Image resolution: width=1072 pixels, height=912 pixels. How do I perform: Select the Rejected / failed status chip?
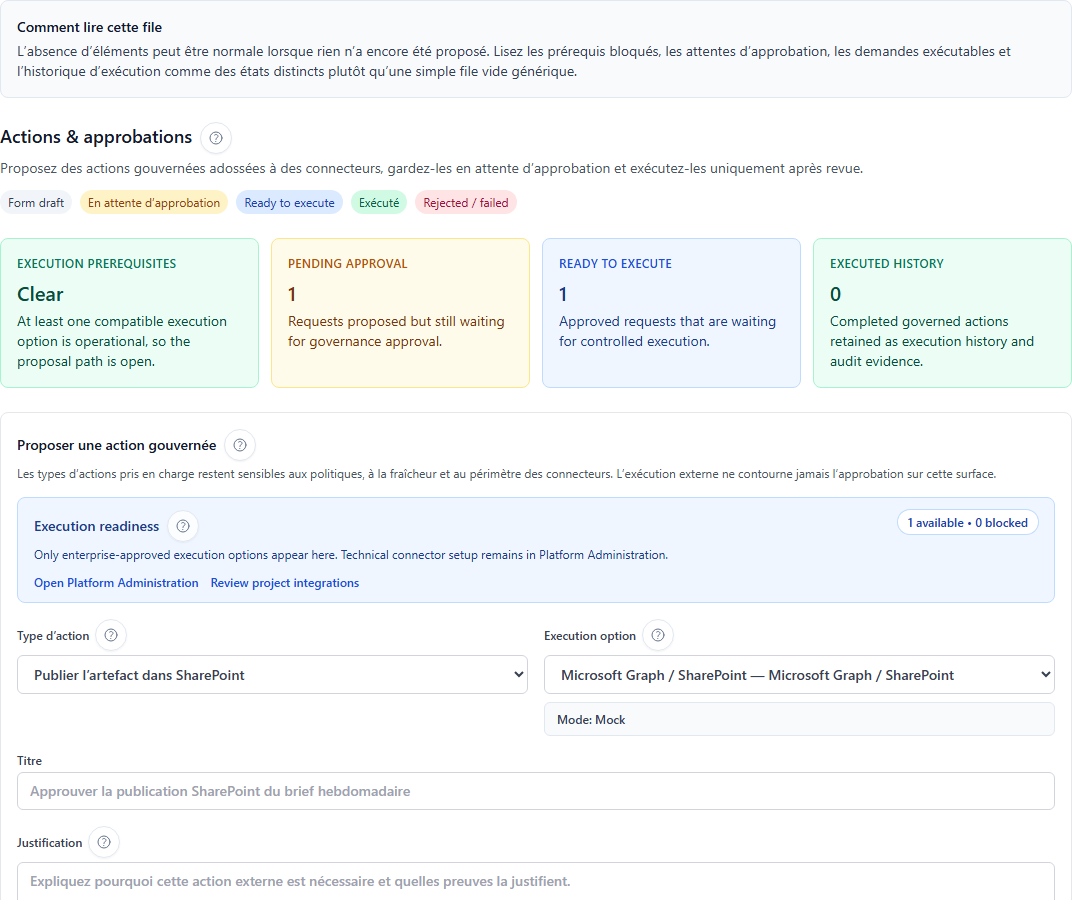pyautogui.click(x=466, y=202)
